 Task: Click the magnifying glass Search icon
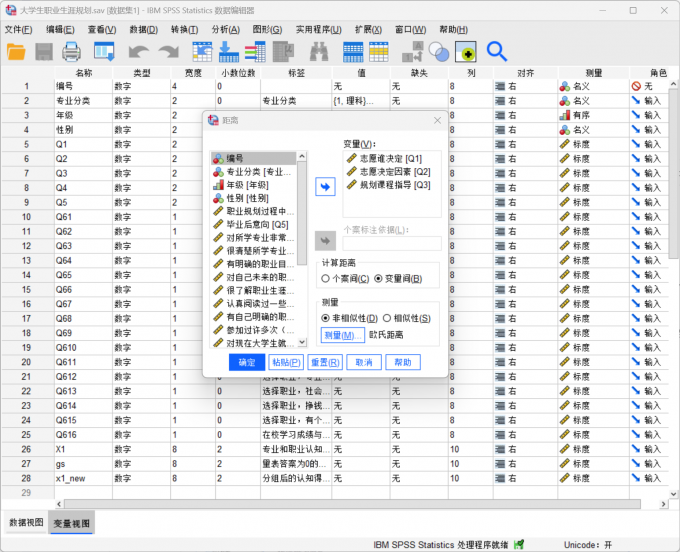point(496,51)
